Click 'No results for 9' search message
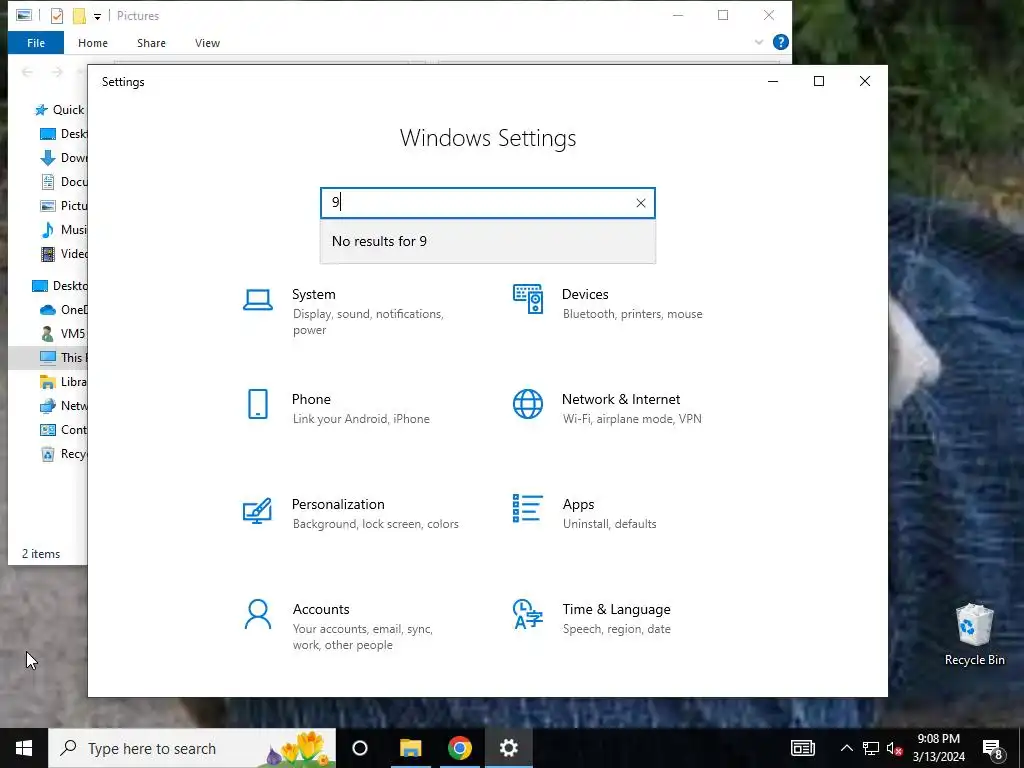 (x=379, y=242)
